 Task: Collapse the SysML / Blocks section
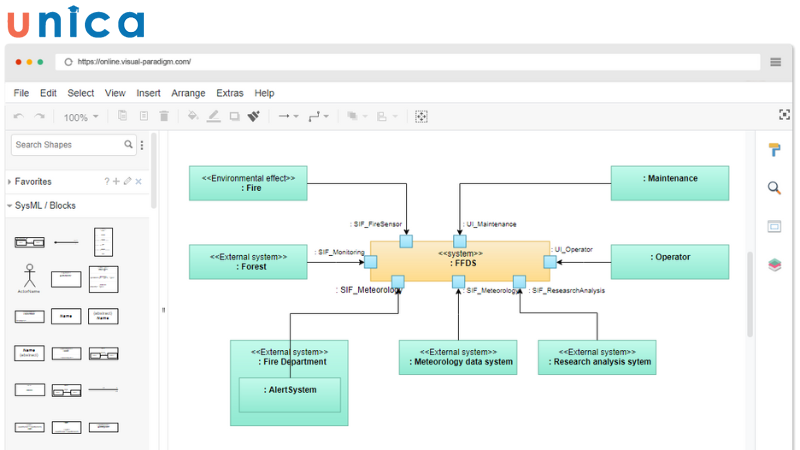tap(44, 206)
